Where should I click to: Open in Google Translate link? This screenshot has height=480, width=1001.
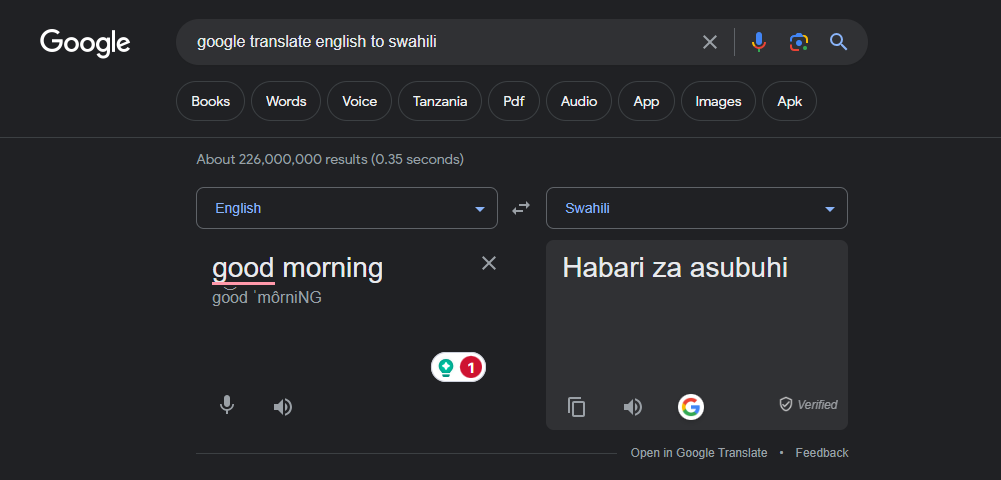(699, 453)
